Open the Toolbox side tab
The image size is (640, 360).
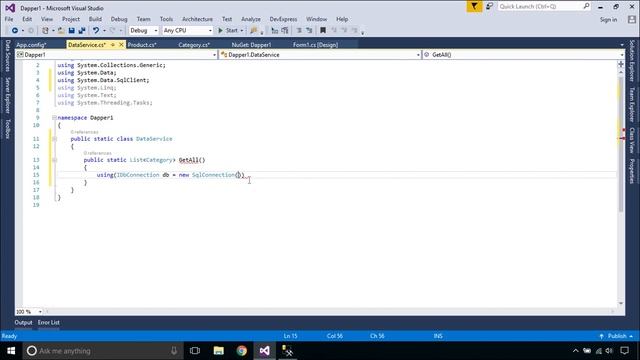(x=7, y=129)
